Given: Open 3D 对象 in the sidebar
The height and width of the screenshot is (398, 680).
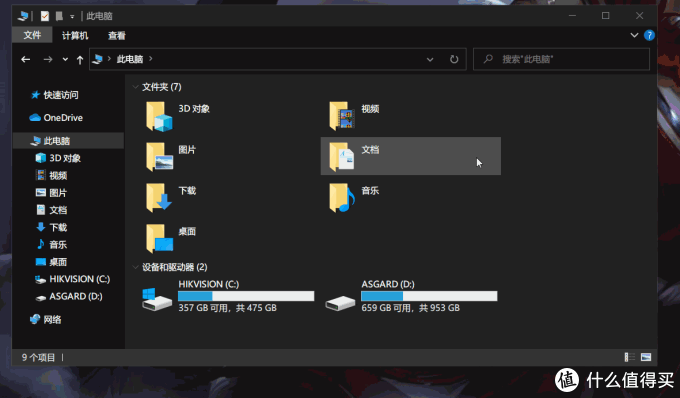Looking at the screenshot, I should [58, 158].
